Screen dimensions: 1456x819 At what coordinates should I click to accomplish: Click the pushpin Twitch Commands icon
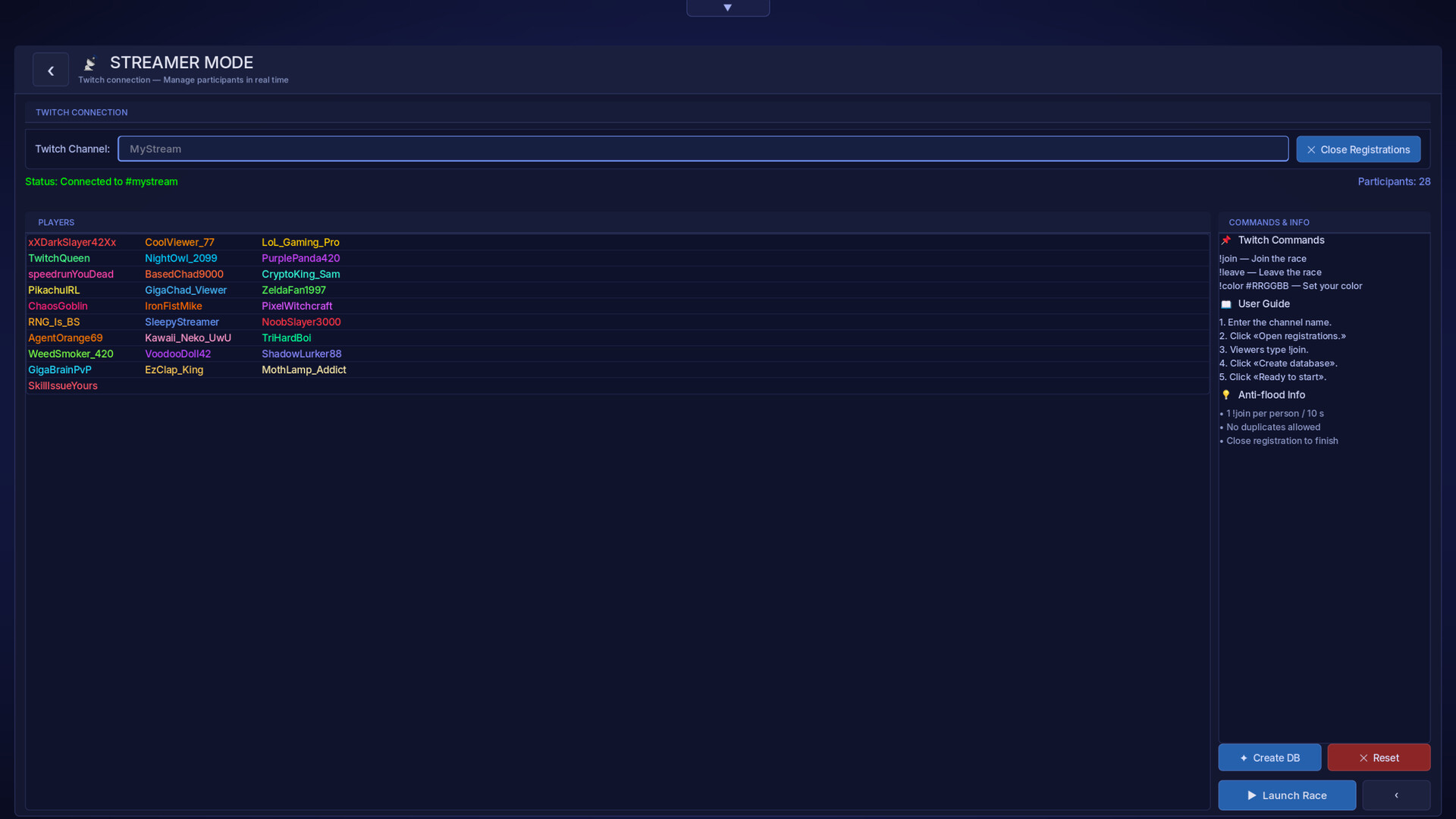coord(1225,240)
